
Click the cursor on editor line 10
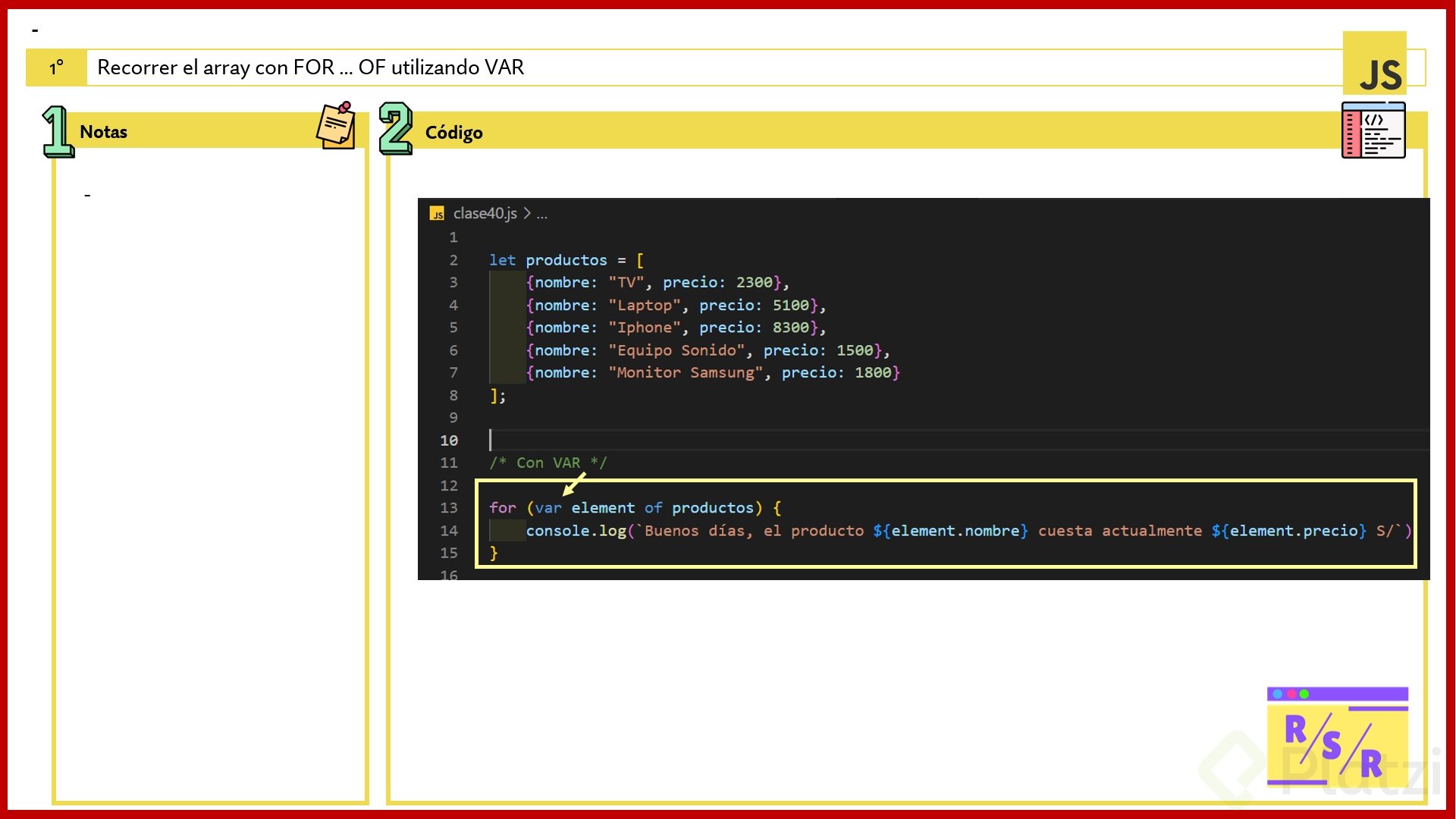(x=491, y=440)
